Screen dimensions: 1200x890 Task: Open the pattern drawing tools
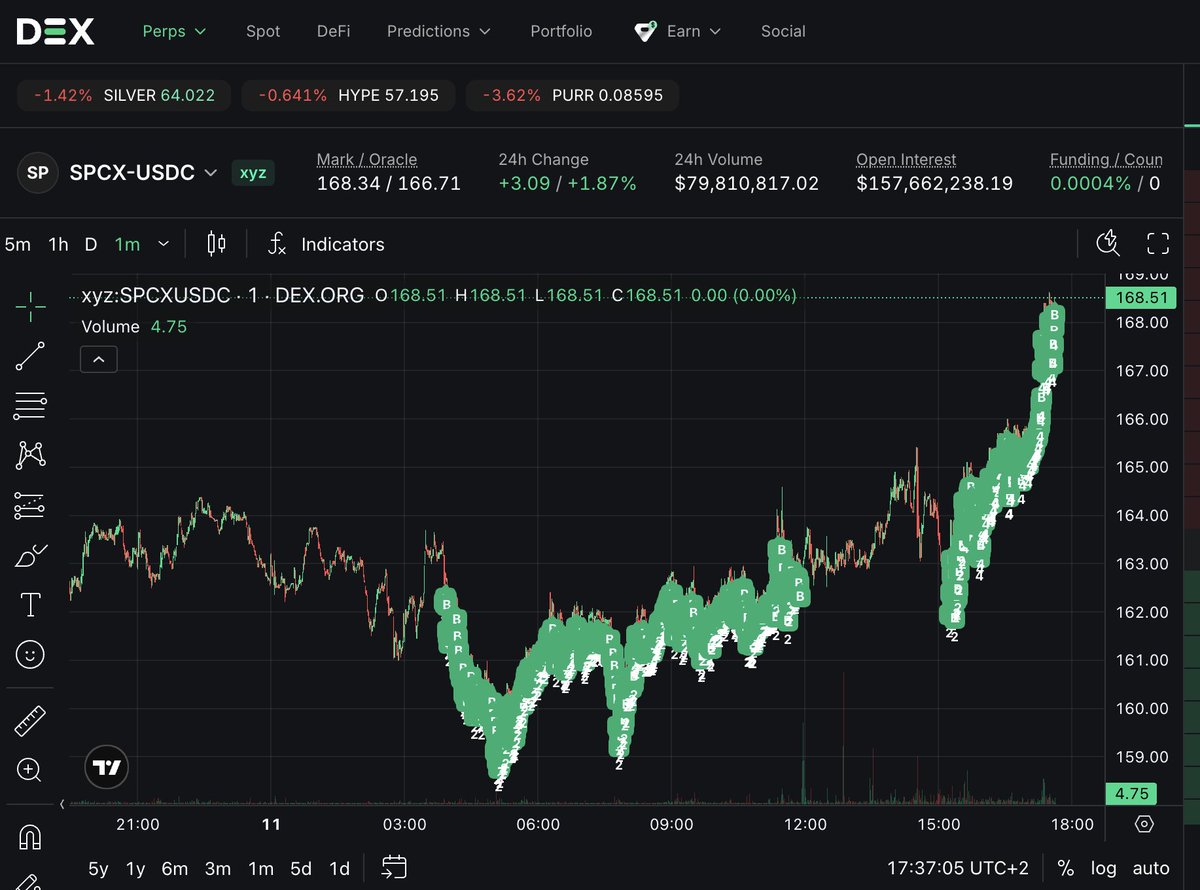click(x=30, y=456)
